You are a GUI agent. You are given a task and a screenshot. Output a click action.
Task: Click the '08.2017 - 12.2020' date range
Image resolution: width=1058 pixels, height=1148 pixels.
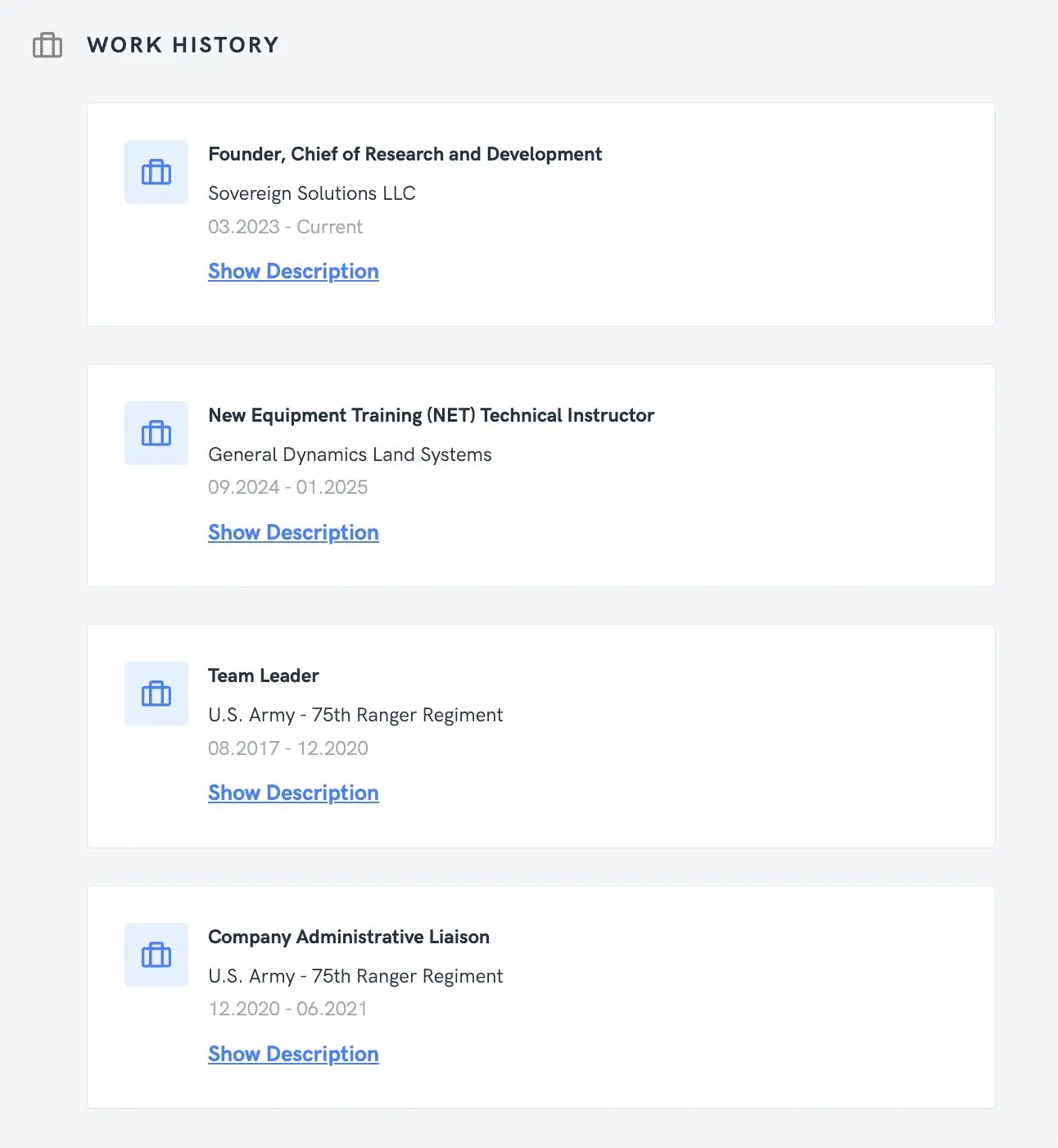pos(288,748)
